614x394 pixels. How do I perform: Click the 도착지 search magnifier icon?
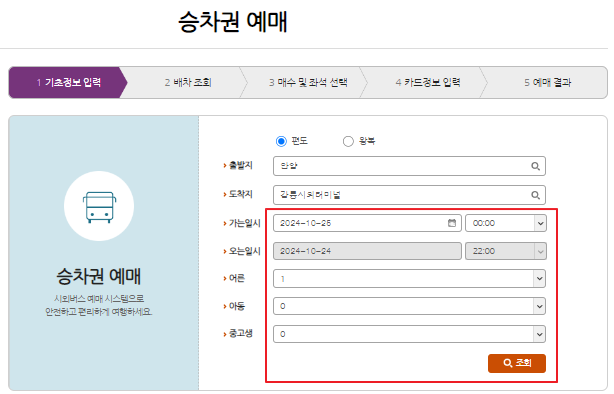tap(535, 195)
